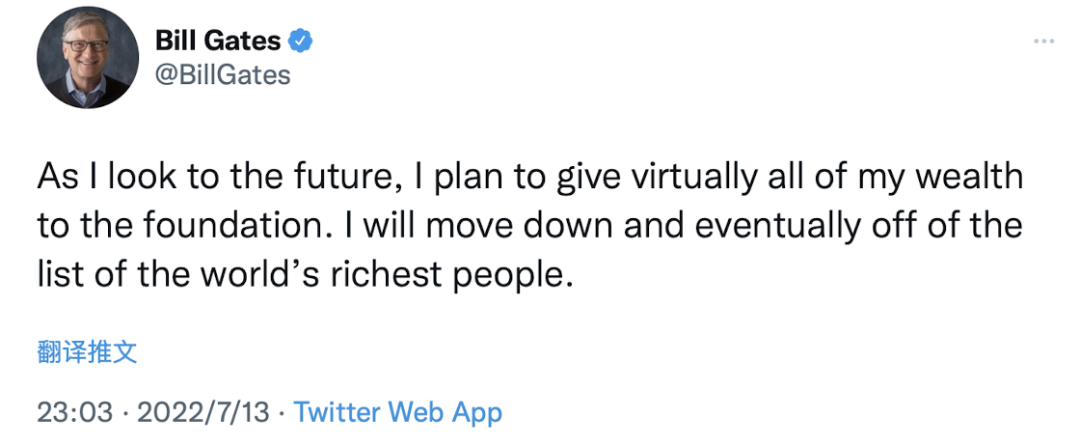Open the Twitter Web App source link

point(398,411)
